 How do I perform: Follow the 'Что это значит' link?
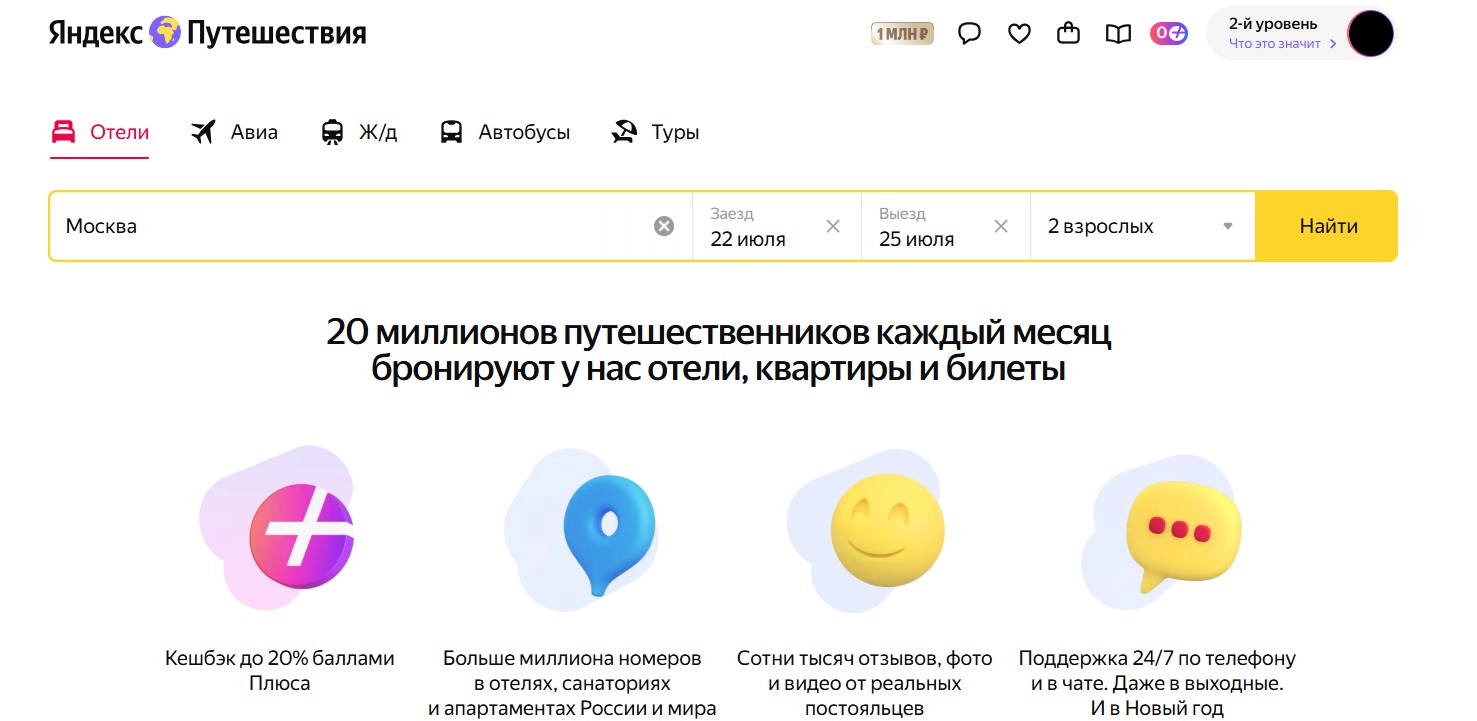click(1283, 44)
